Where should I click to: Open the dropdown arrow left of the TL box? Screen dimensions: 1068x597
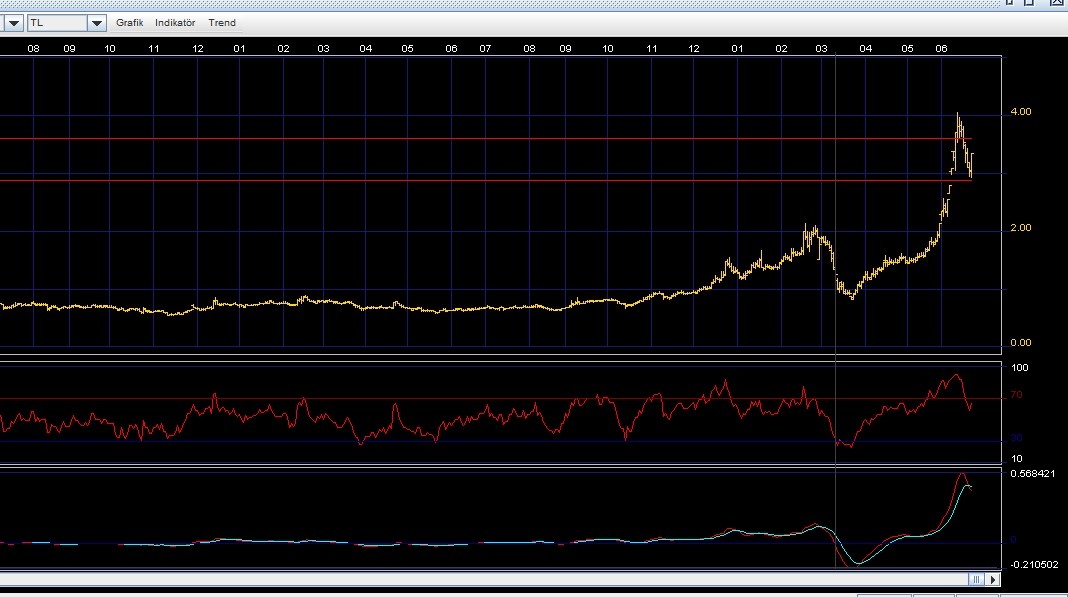coord(13,23)
